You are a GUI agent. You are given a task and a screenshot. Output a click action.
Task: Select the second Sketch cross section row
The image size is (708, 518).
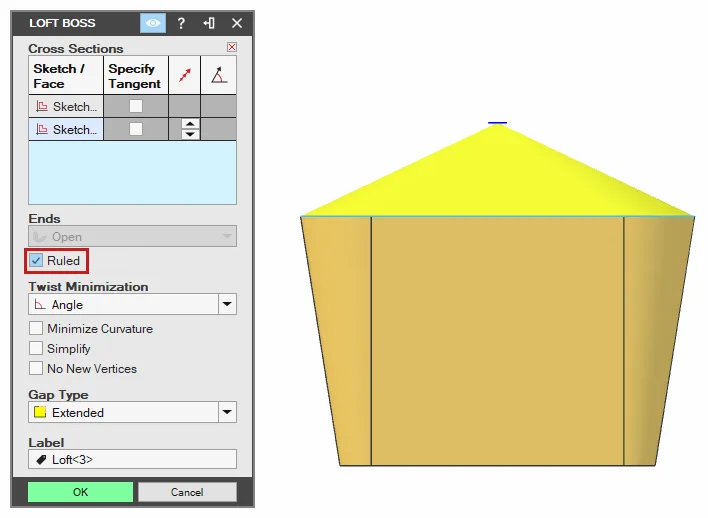pos(66,130)
